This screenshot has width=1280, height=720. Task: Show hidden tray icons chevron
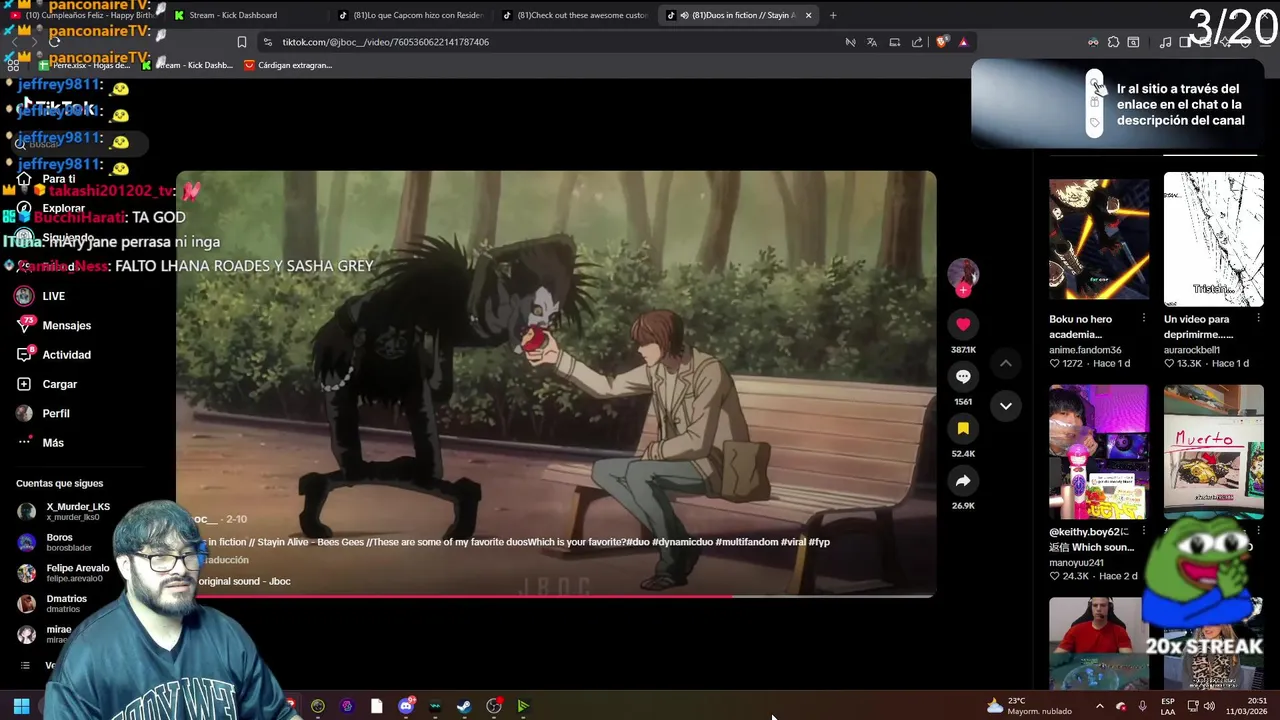click(x=1099, y=706)
